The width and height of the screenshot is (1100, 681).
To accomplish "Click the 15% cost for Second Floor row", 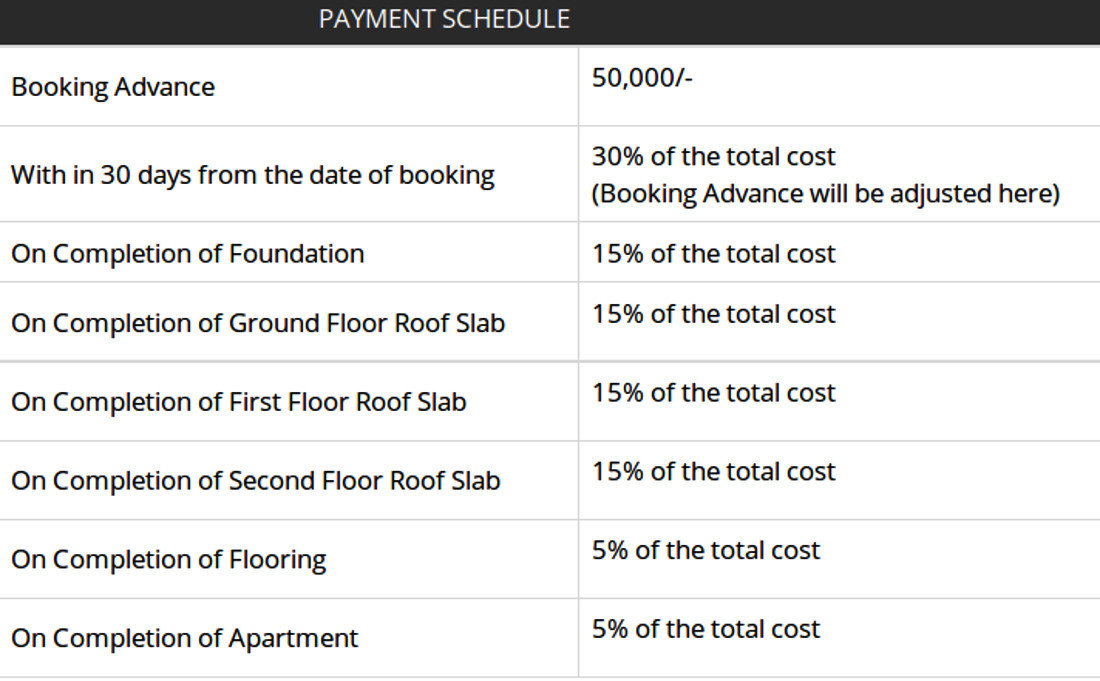I will coord(713,472).
